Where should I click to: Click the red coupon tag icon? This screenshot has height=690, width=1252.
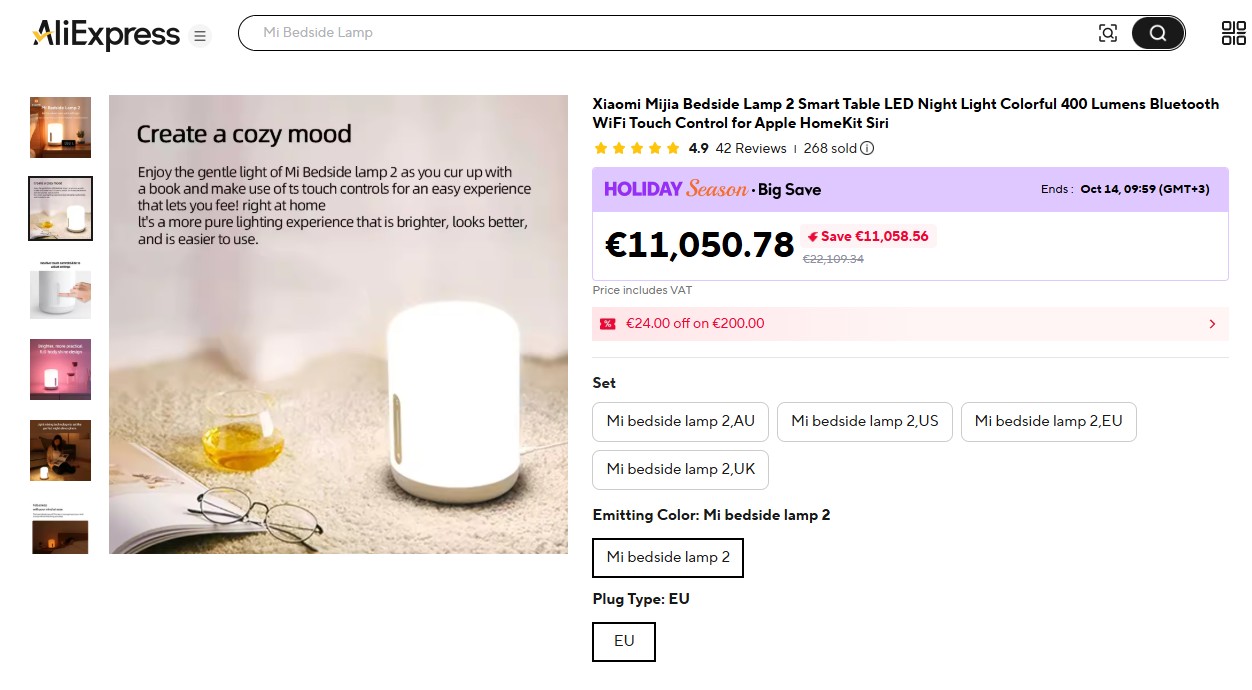(x=607, y=324)
